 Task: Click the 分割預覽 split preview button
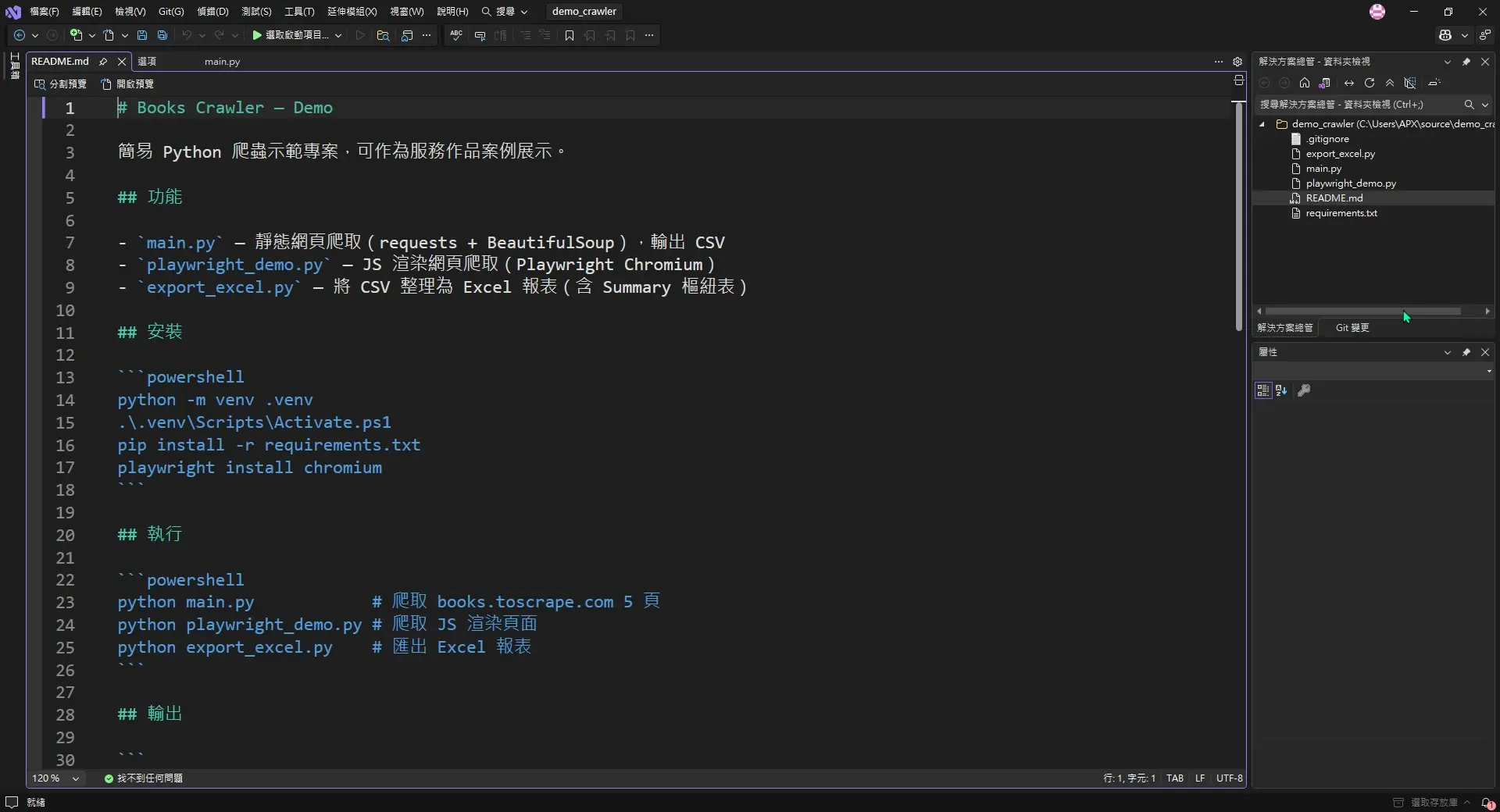click(x=60, y=84)
